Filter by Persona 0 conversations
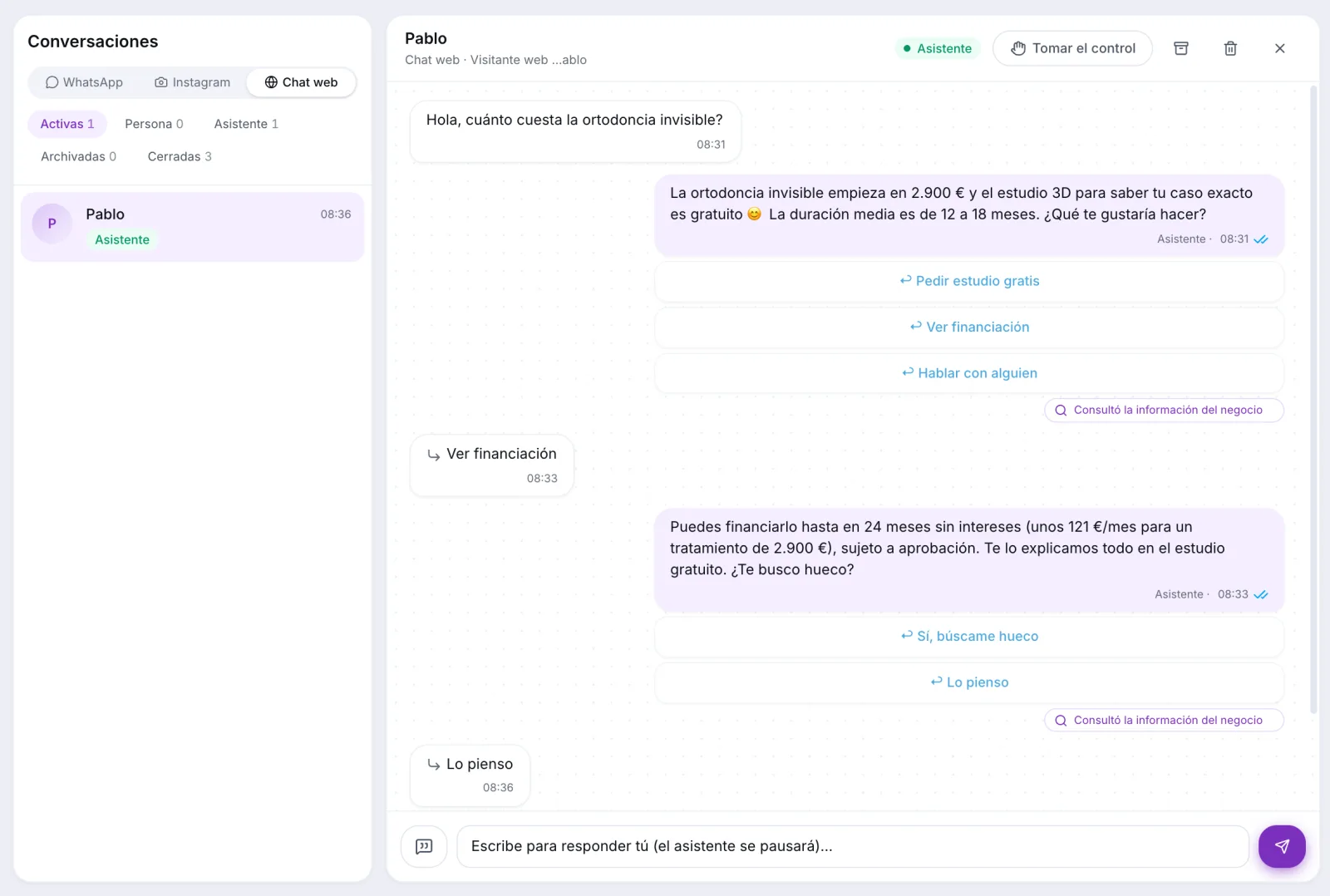Image resolution: width=1330 pixels, height=896 pixels. tap(154, 124)
